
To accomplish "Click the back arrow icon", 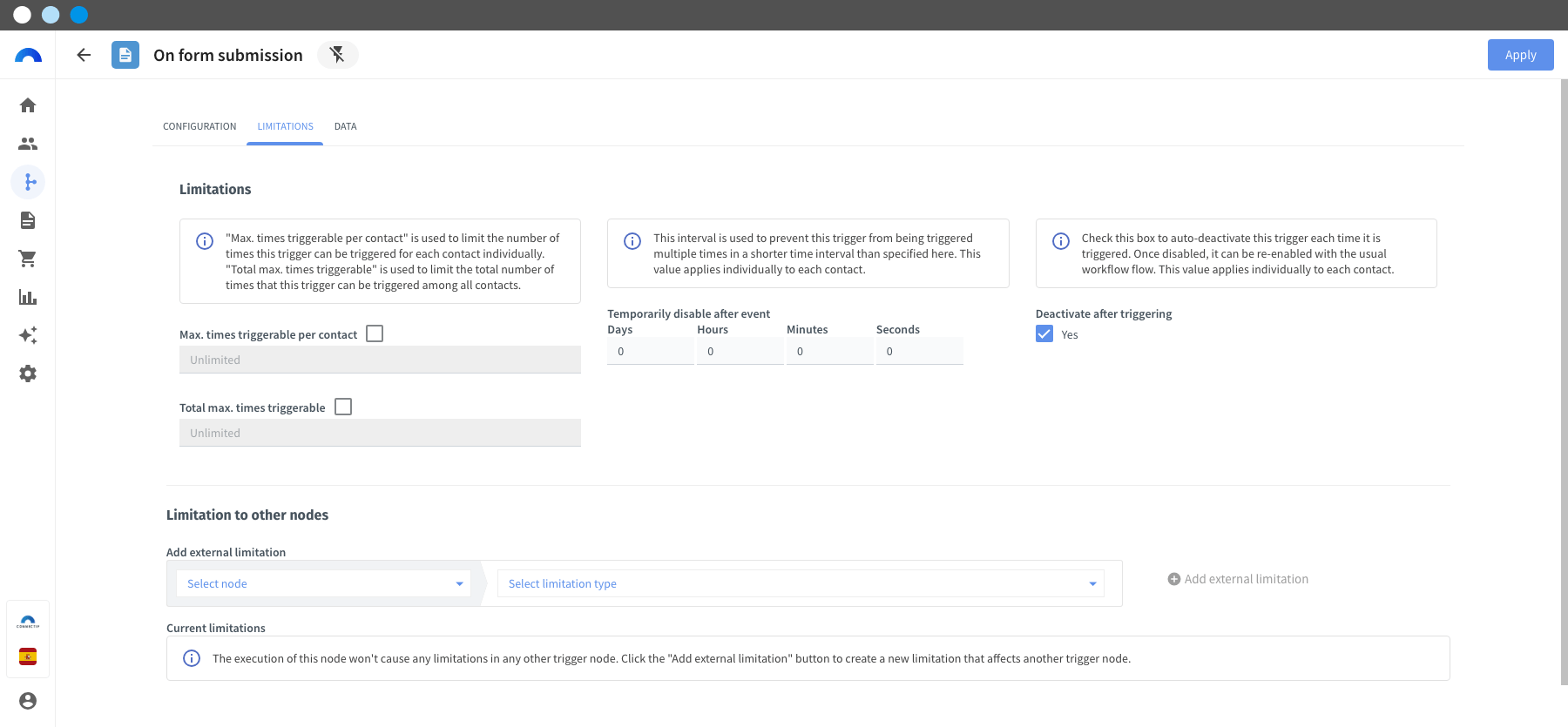I will tap(84, 55).
